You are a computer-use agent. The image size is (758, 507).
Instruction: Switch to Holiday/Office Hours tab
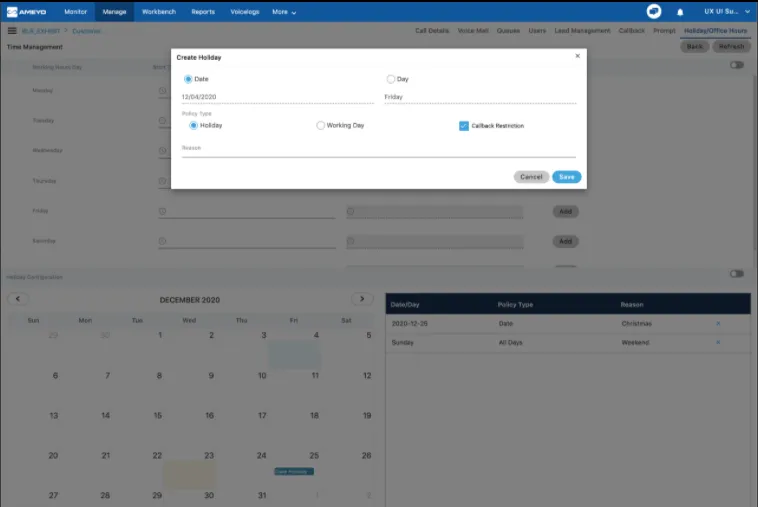(x=715, y=30)
